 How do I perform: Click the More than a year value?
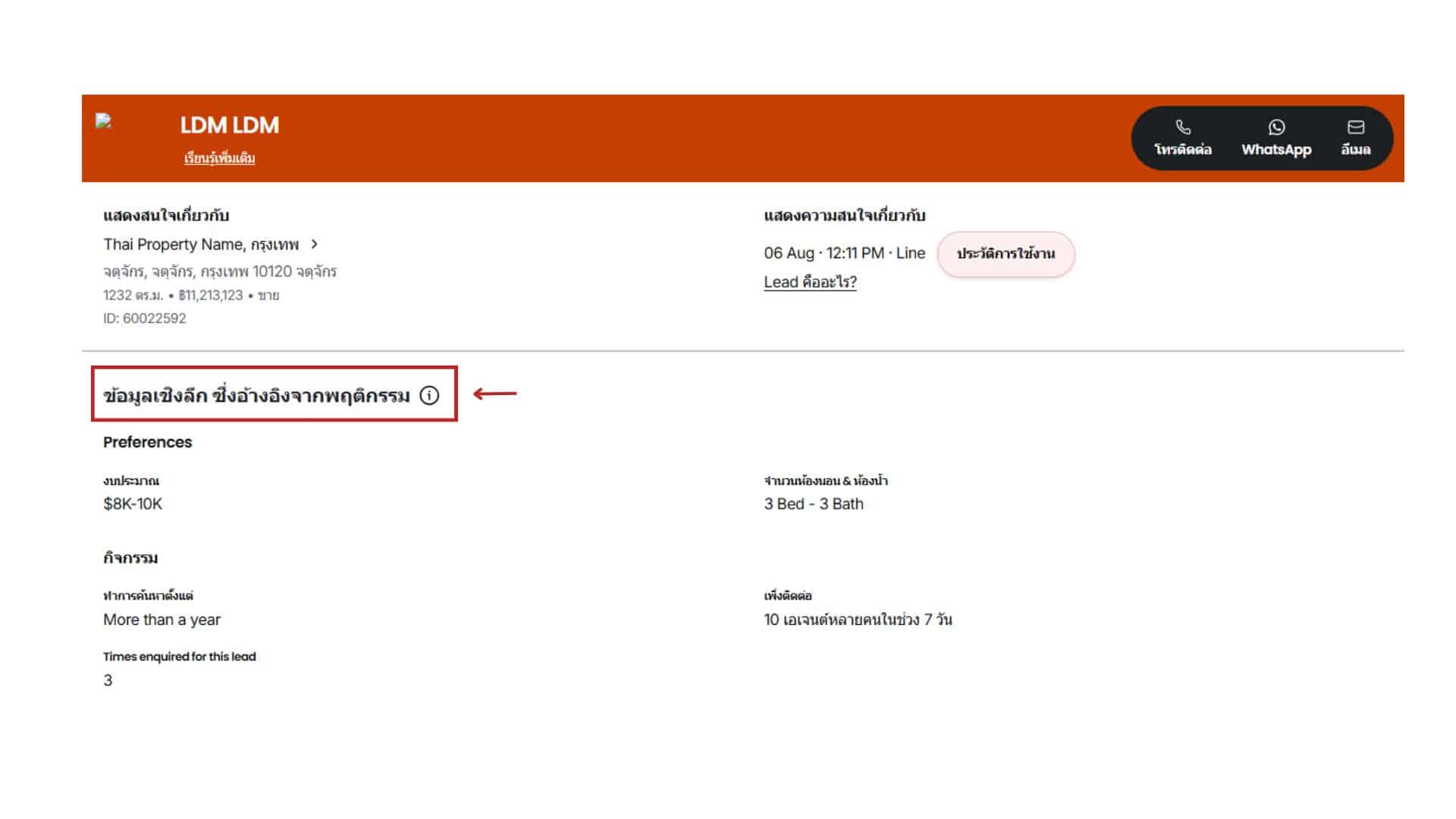pyautogui.click(x=162, y=620)
